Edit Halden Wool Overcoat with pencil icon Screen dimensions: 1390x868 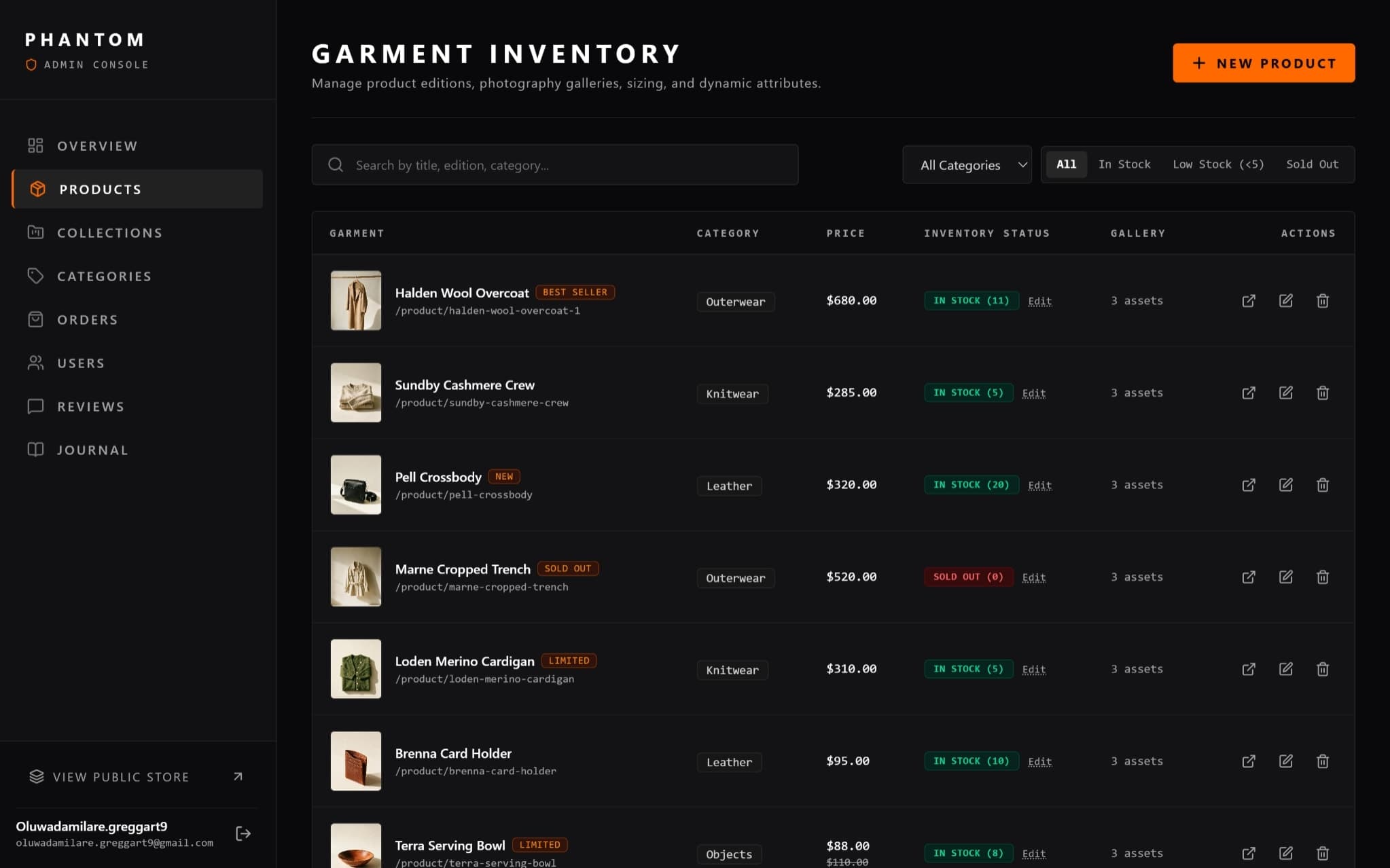tap(1286, 301)
